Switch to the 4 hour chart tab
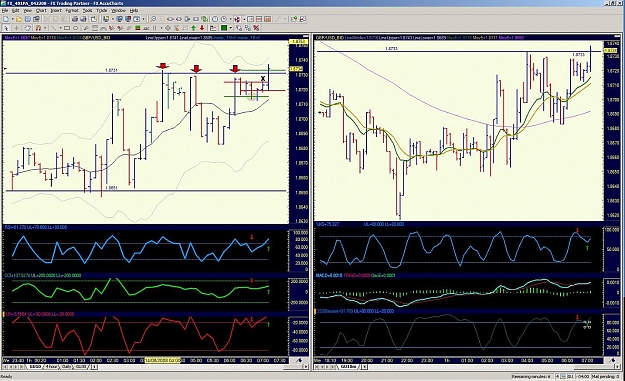Image resolution: width=625 pixels, height=381 pixels. 51,367
